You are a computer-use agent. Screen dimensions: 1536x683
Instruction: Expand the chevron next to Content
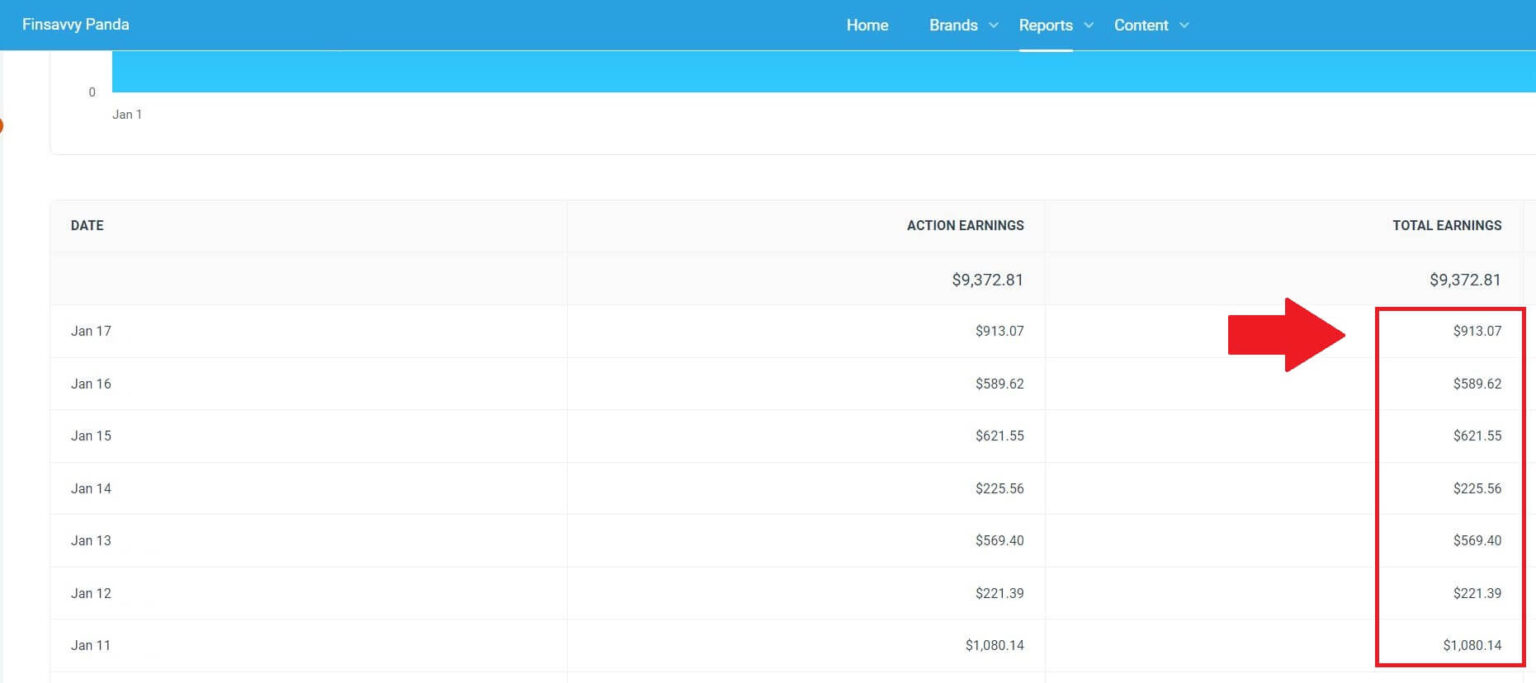1184,25
